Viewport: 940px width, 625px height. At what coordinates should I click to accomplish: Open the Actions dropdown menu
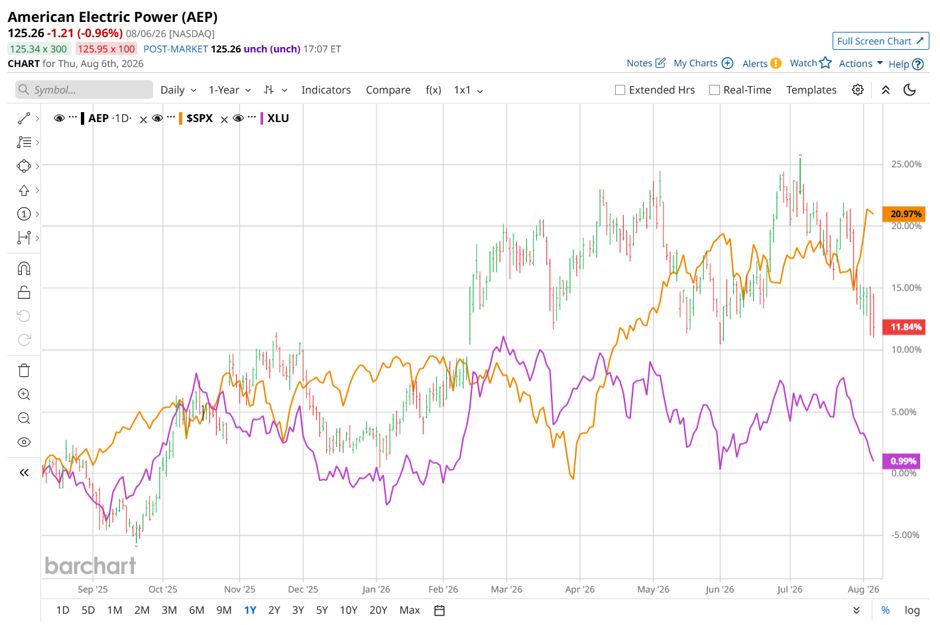(860, 63)
